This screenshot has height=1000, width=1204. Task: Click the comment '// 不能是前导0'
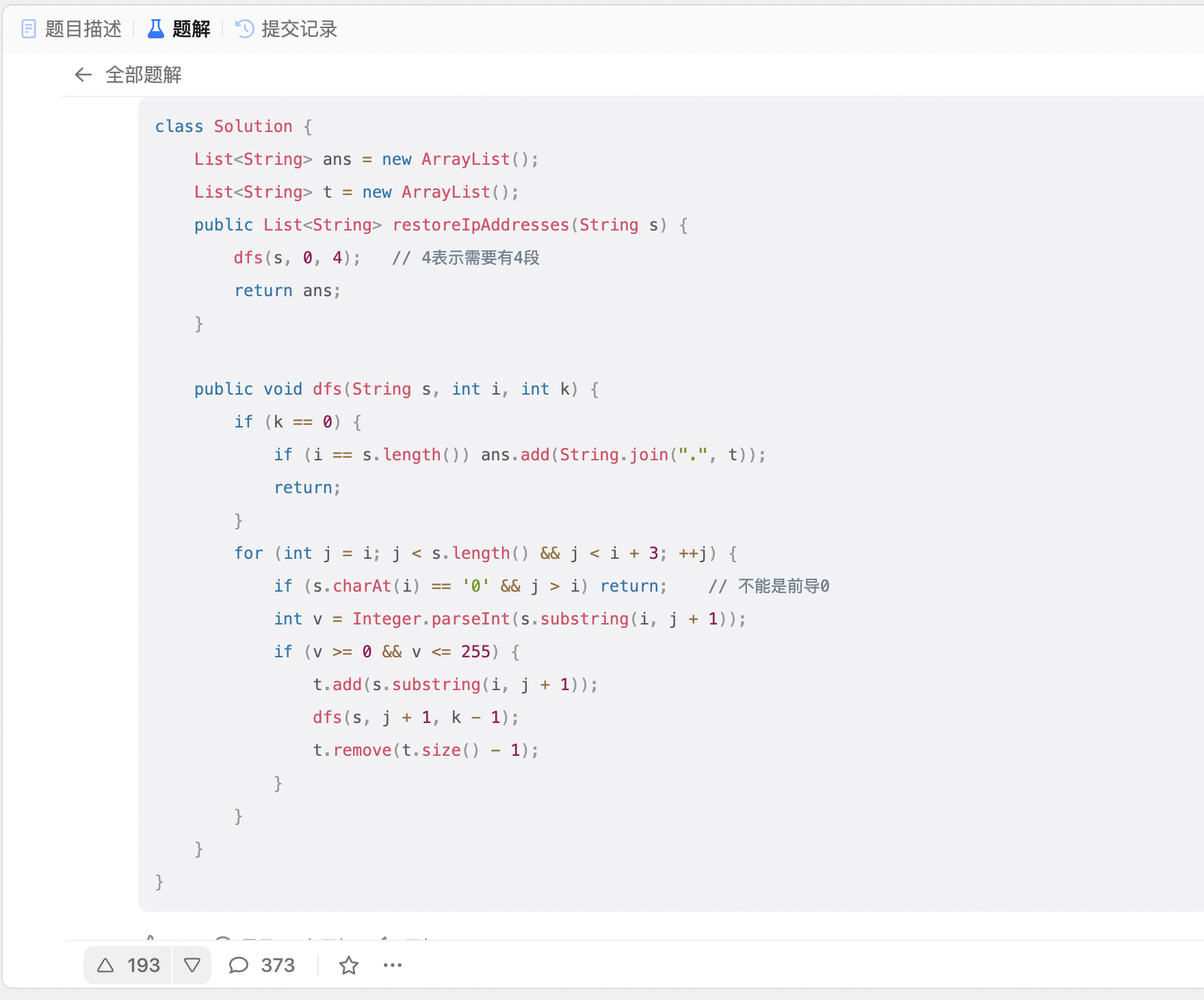[x=769, y=586]
